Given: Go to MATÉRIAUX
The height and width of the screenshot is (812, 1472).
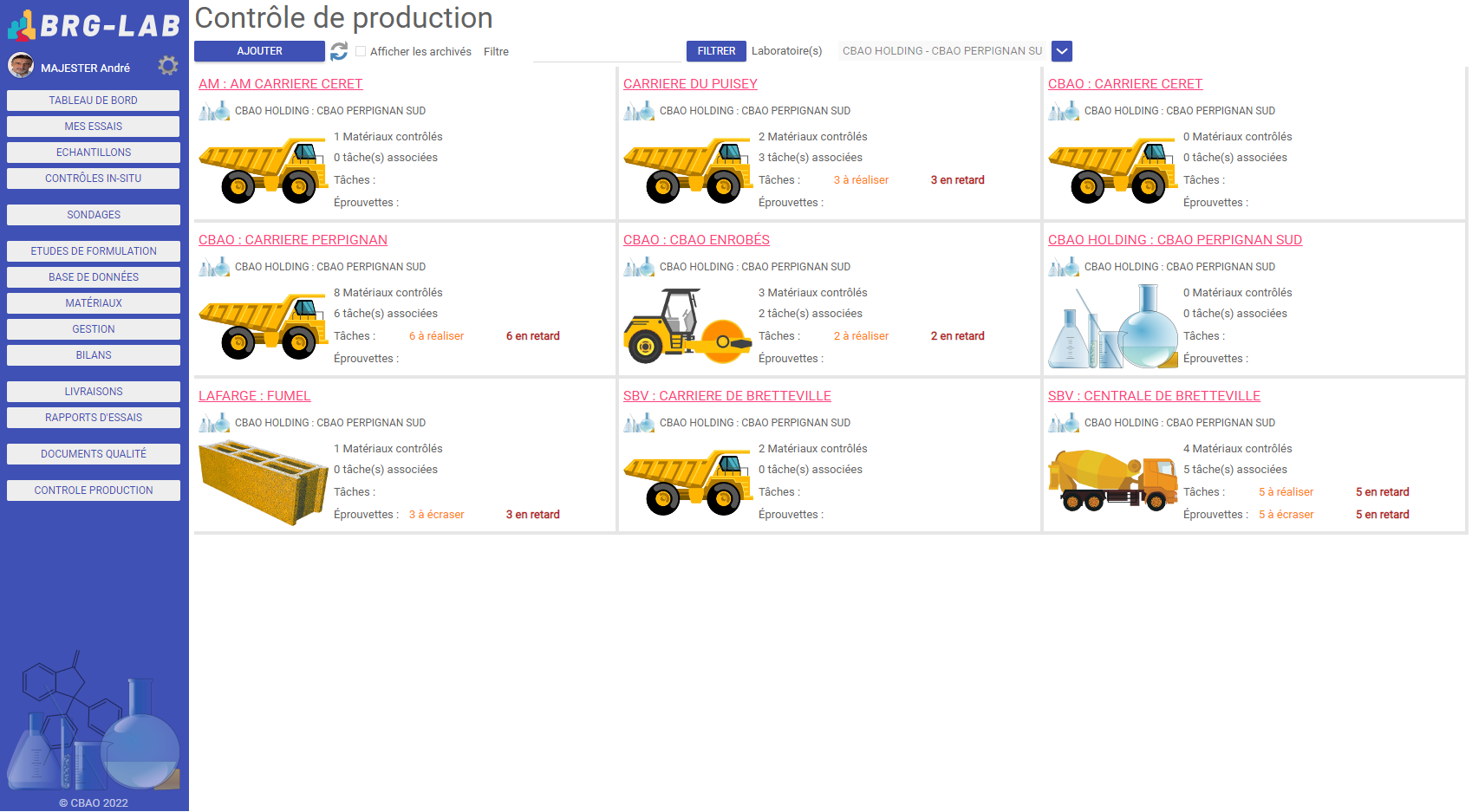Looking at the screenshot, I should (x=94, y=303).
